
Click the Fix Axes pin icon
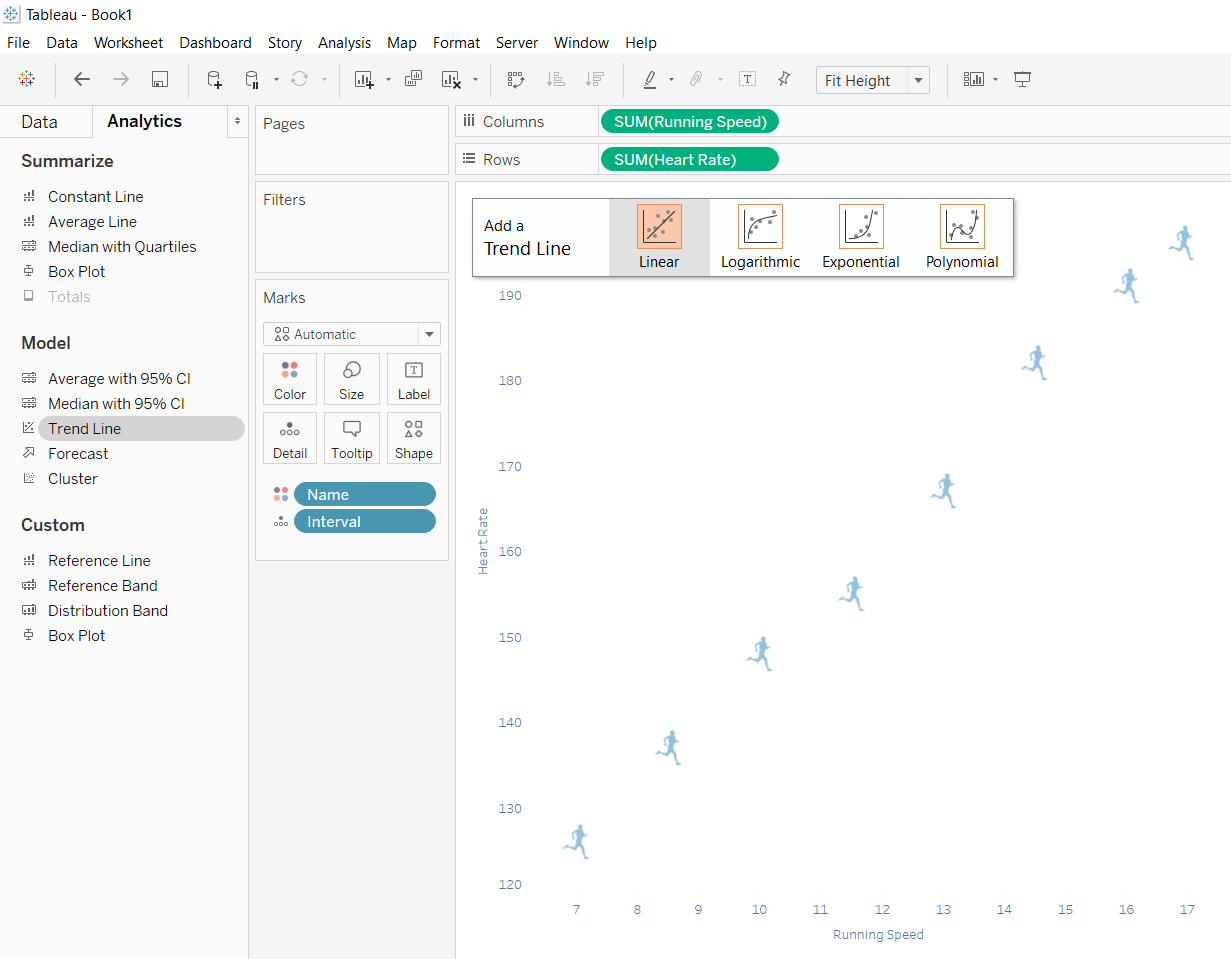pos(783,80)
